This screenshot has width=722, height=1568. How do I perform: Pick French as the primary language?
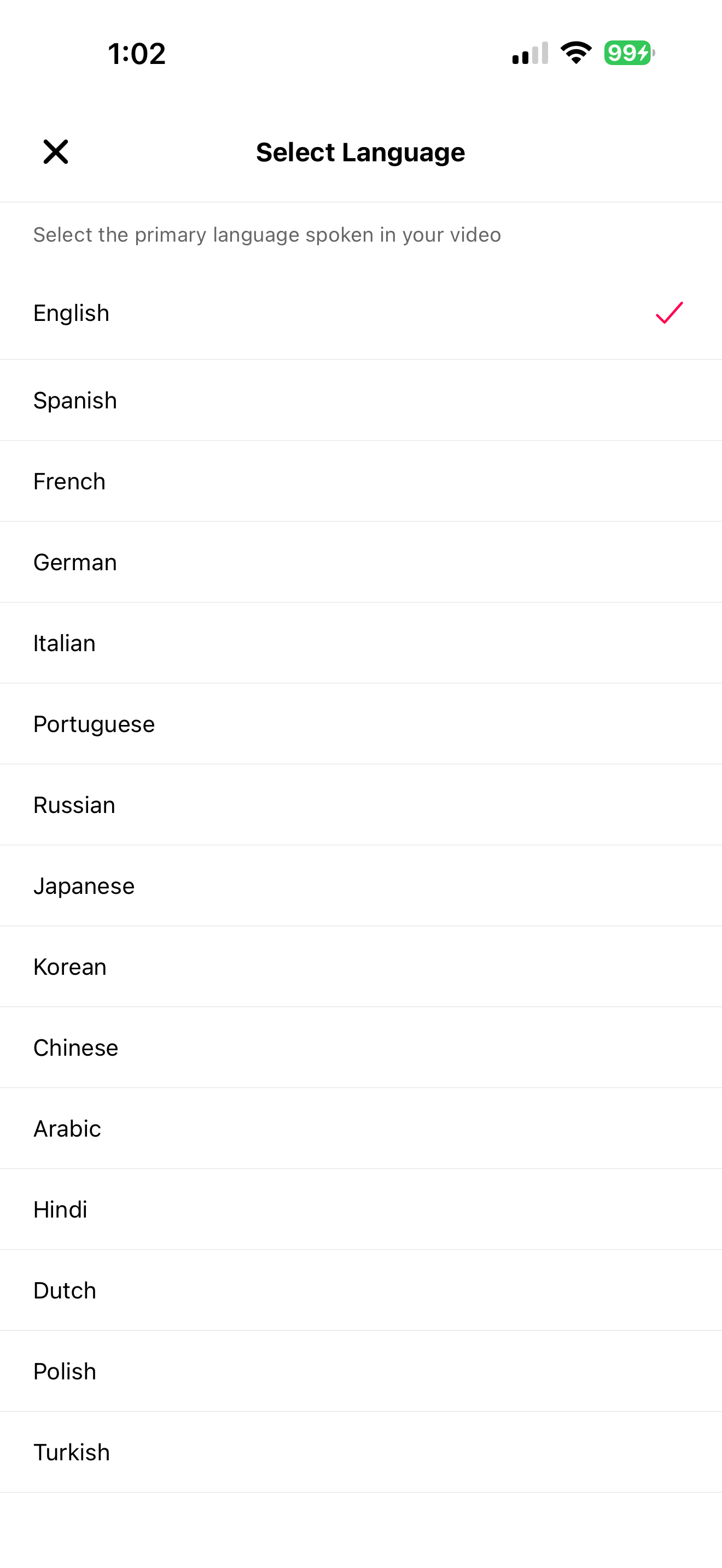click(x=69, y=482)
